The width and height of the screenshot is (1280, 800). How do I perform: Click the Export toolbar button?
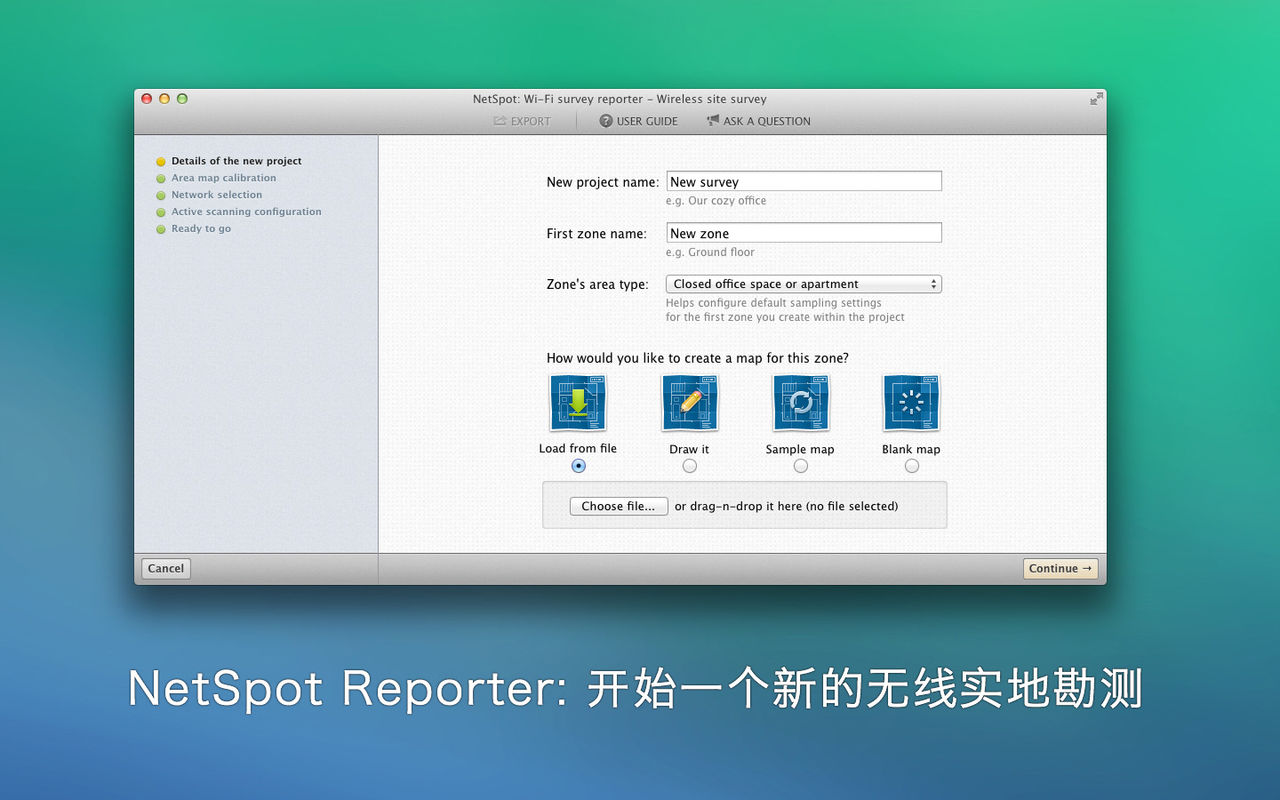point(522,121)
